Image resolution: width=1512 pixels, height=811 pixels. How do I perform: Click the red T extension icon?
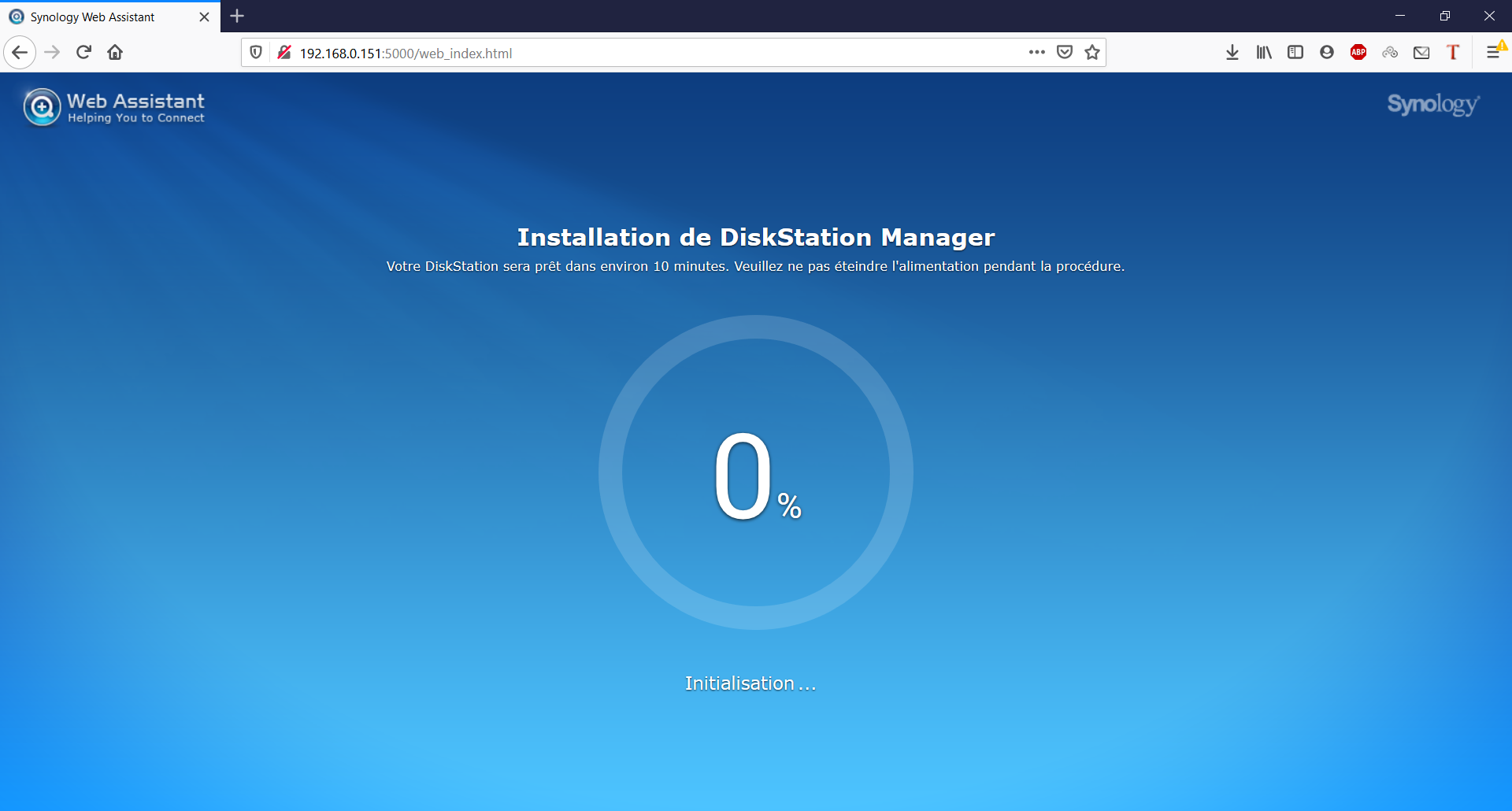(1453, 53)
